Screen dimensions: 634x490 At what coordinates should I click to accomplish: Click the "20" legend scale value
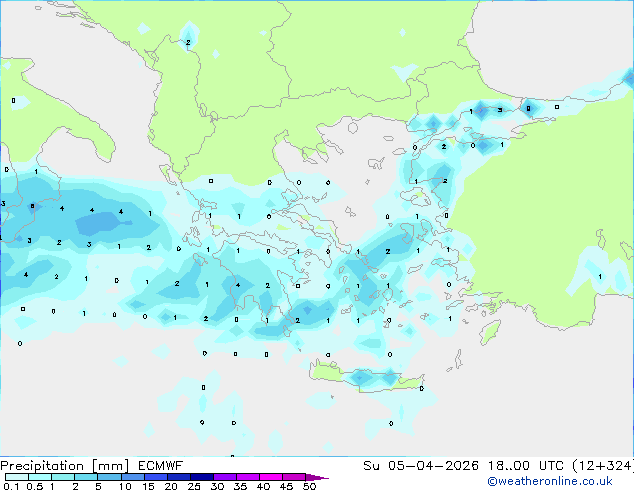pyautogui.click(x=171, y=486)
